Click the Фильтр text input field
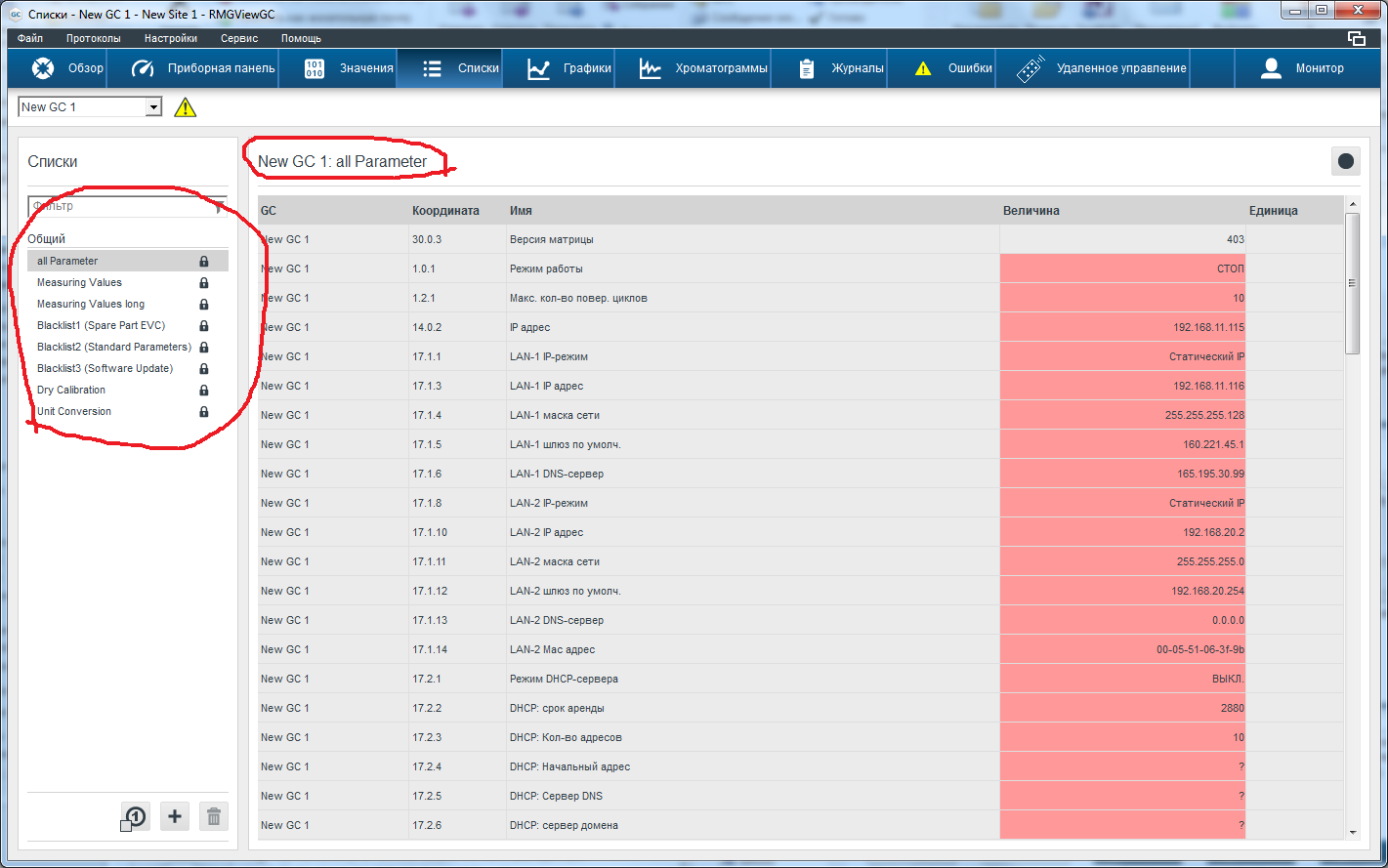 click(117, 206)
